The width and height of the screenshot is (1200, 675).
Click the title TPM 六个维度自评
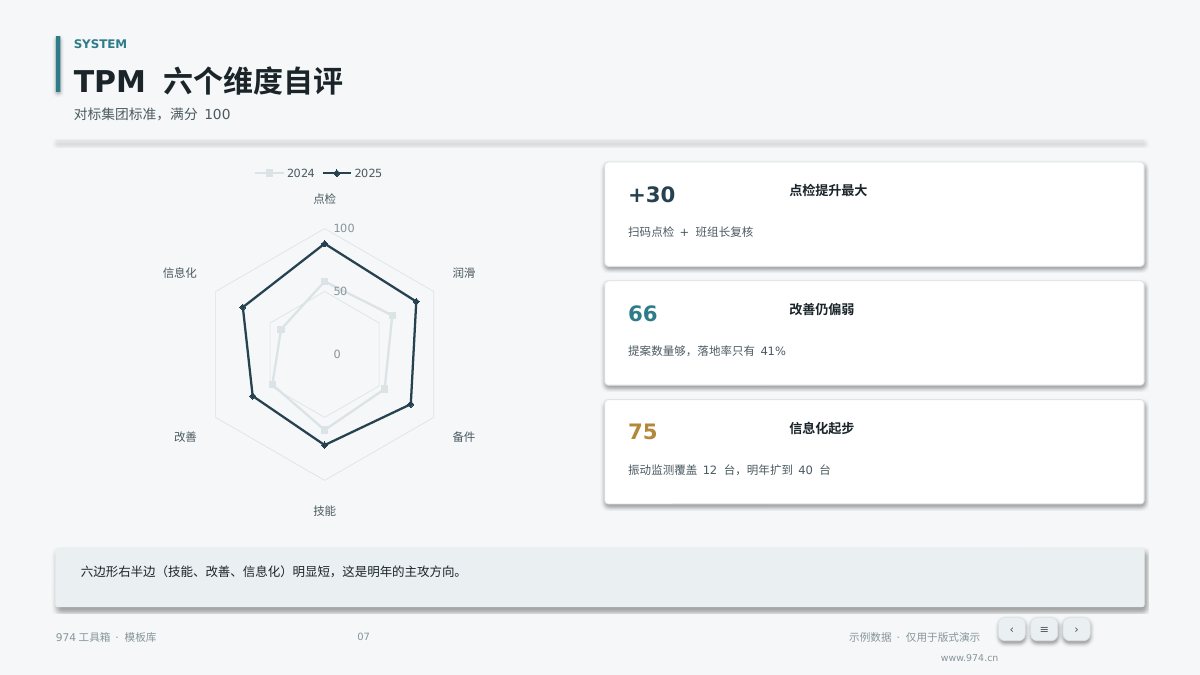coord(208,81)
